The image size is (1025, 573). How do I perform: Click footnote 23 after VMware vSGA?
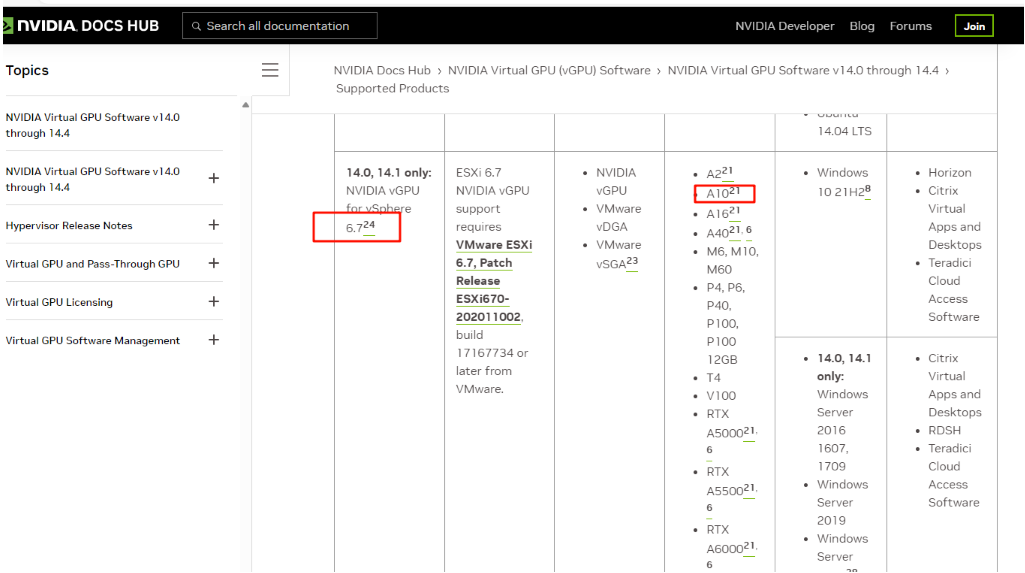pyautogui.click(x=631, y=261)
